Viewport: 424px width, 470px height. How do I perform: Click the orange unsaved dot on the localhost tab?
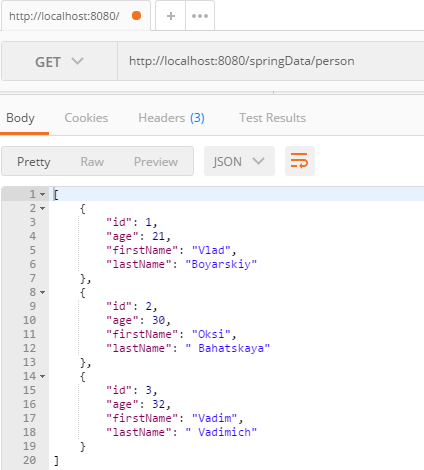point(136,16)
